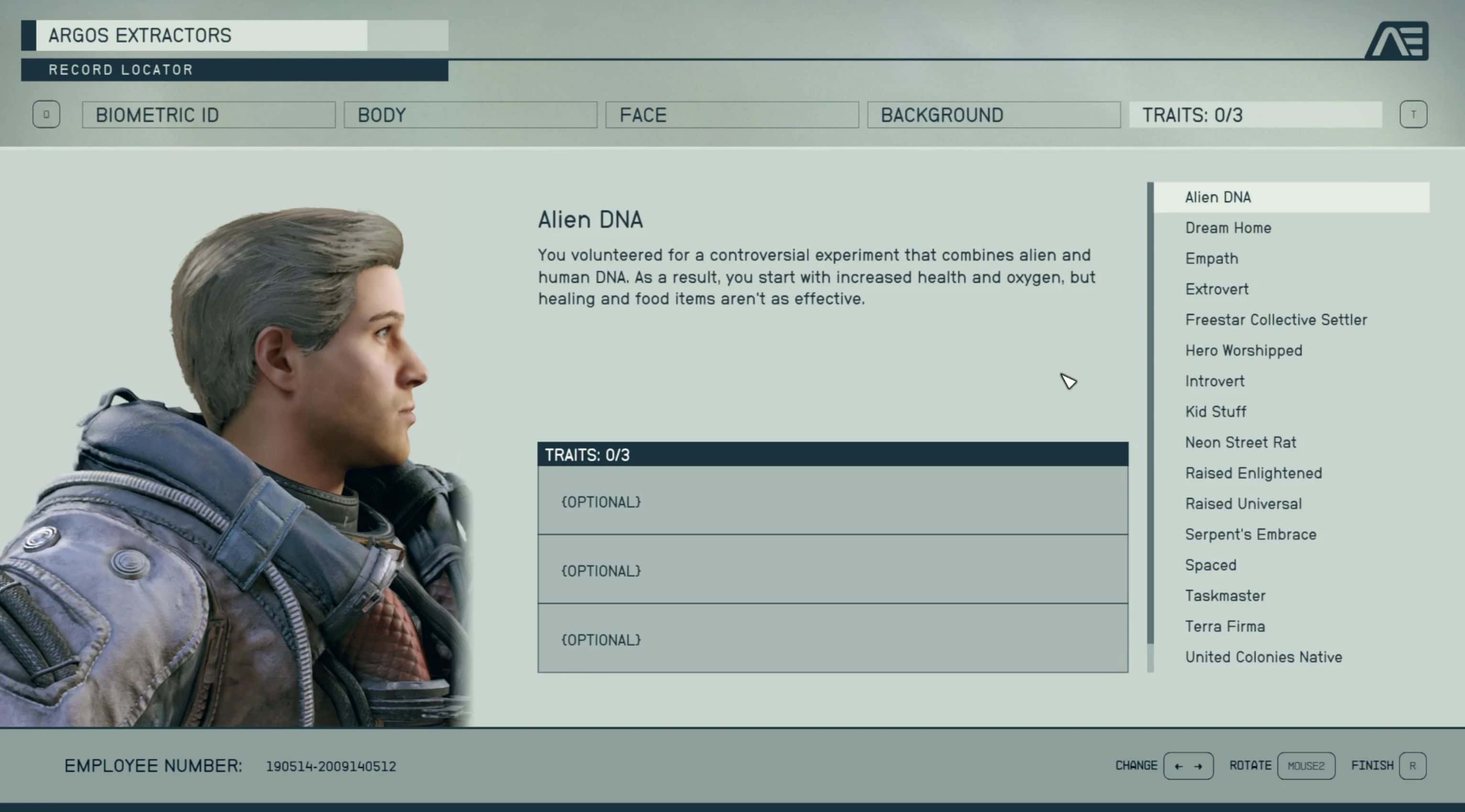Choose the Empath trait

[x=1212, y=259]
